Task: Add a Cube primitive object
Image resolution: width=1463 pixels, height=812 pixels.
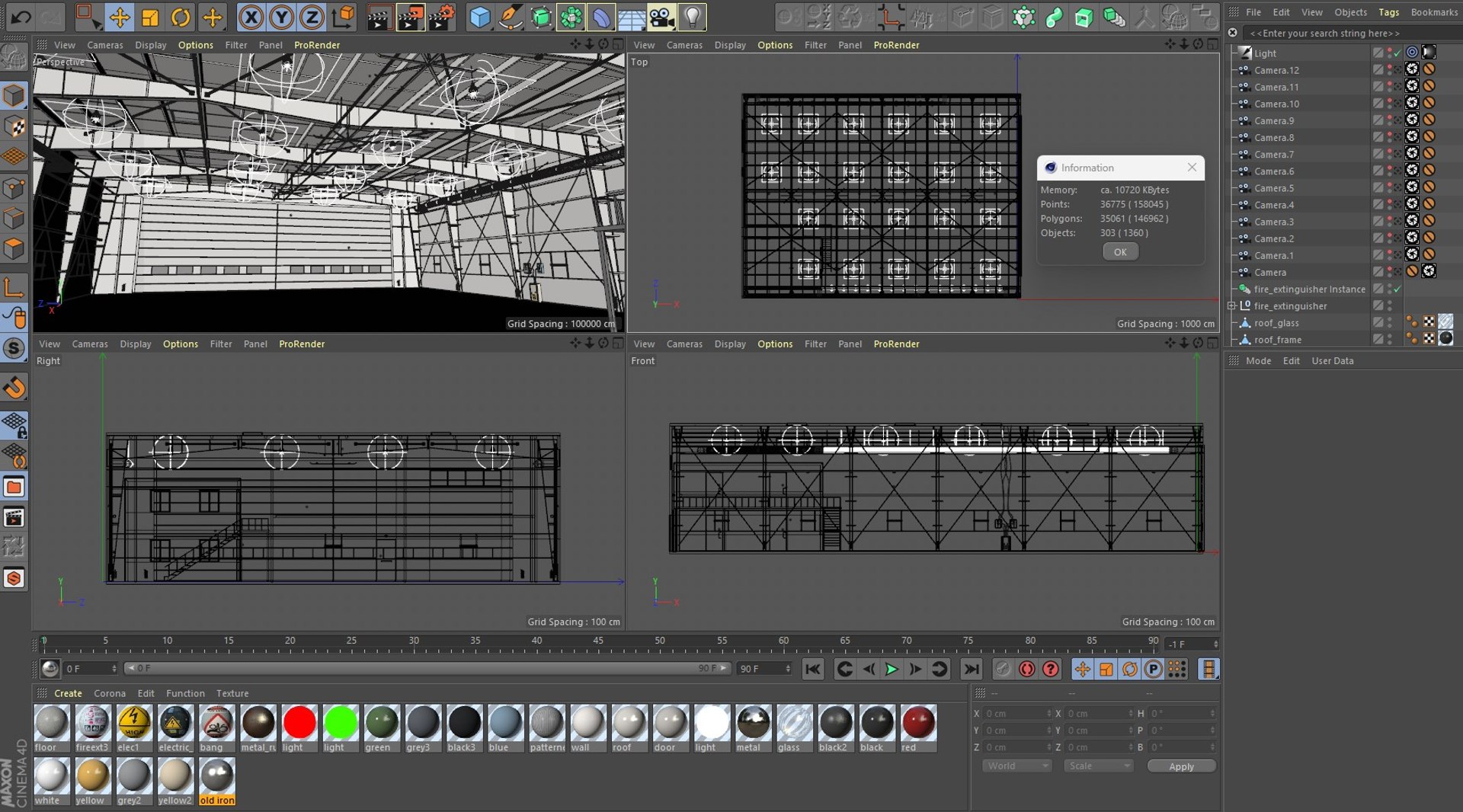Action: point(479,17)
